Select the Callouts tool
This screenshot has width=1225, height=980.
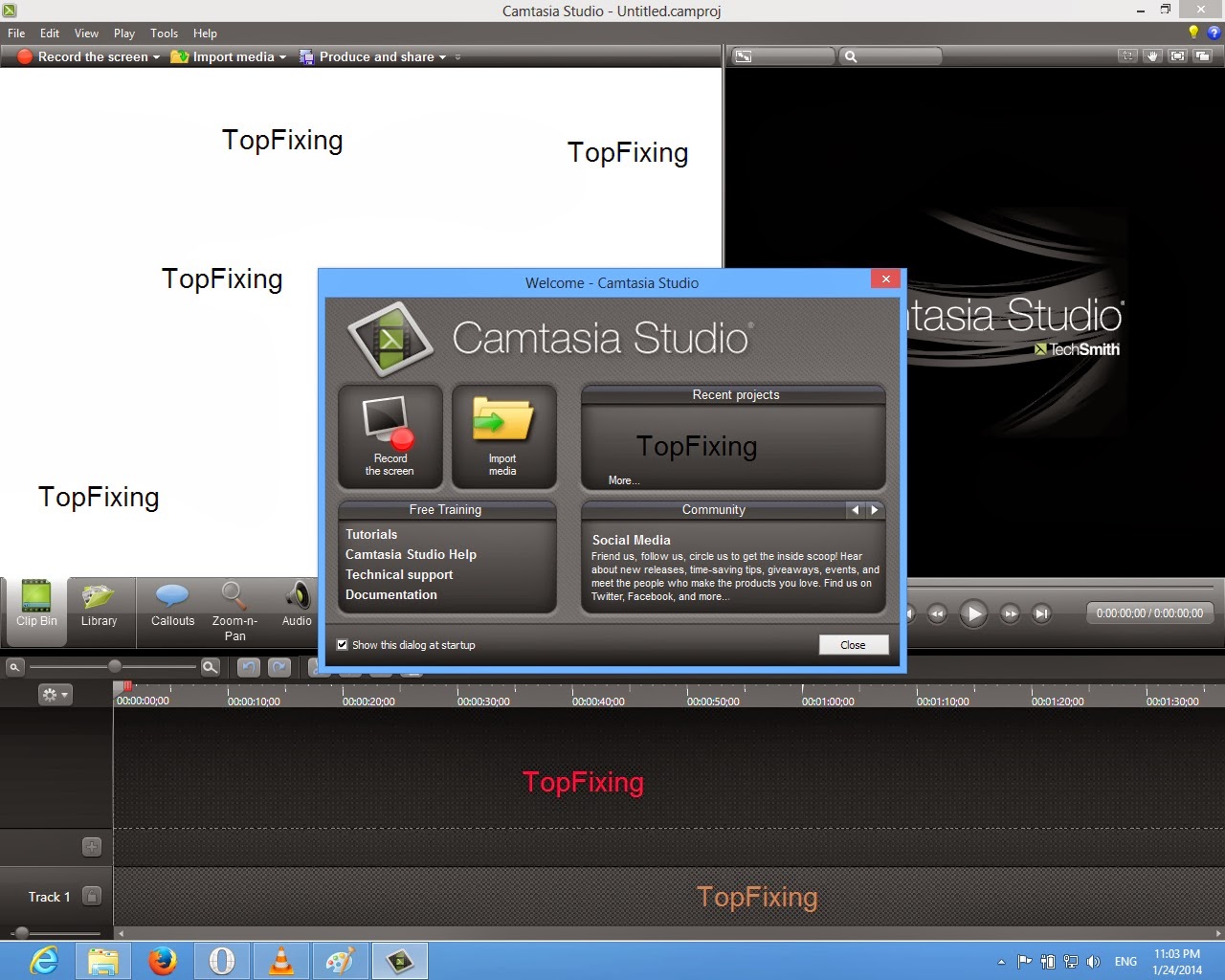(172, 606)
